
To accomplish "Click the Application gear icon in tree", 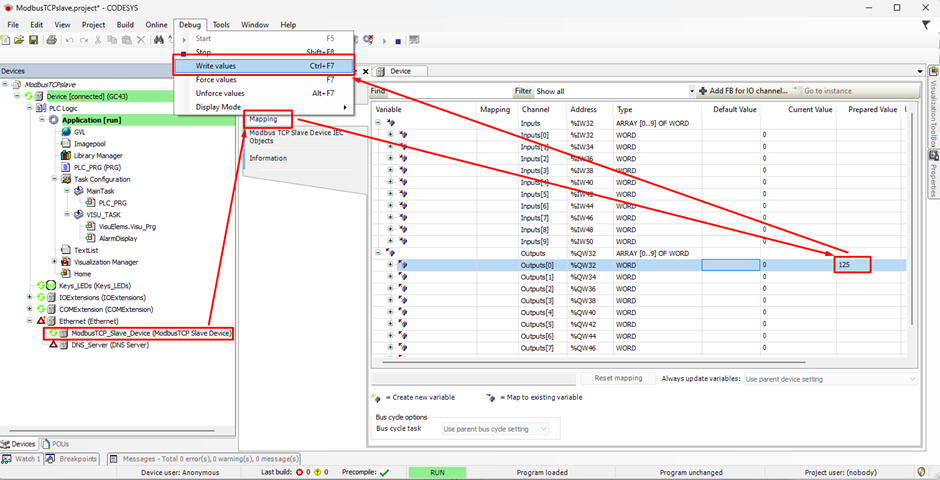I will pos(54,120).
